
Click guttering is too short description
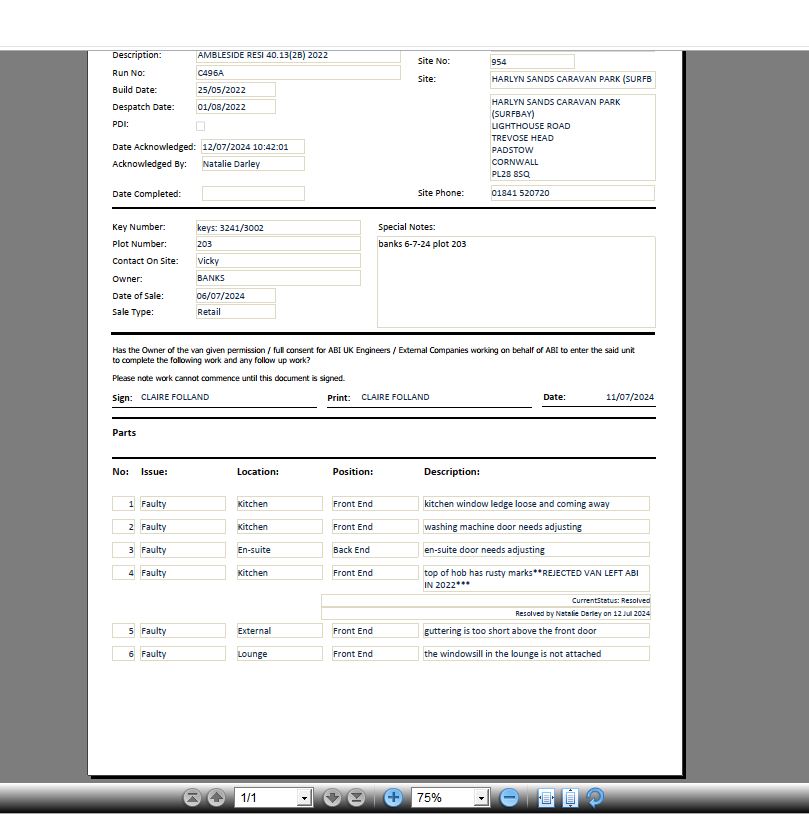pos(536,631)
